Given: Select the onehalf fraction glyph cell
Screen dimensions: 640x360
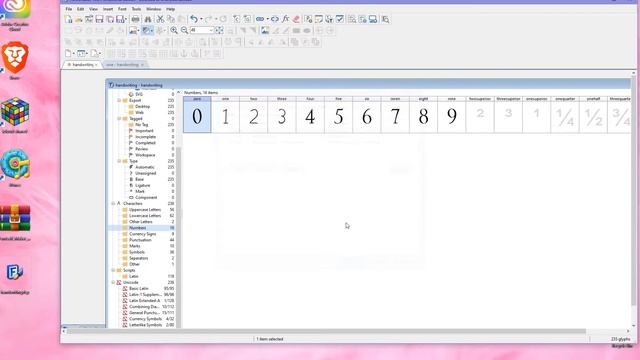Looking at the screenshot, I should [x=593, y=115].
